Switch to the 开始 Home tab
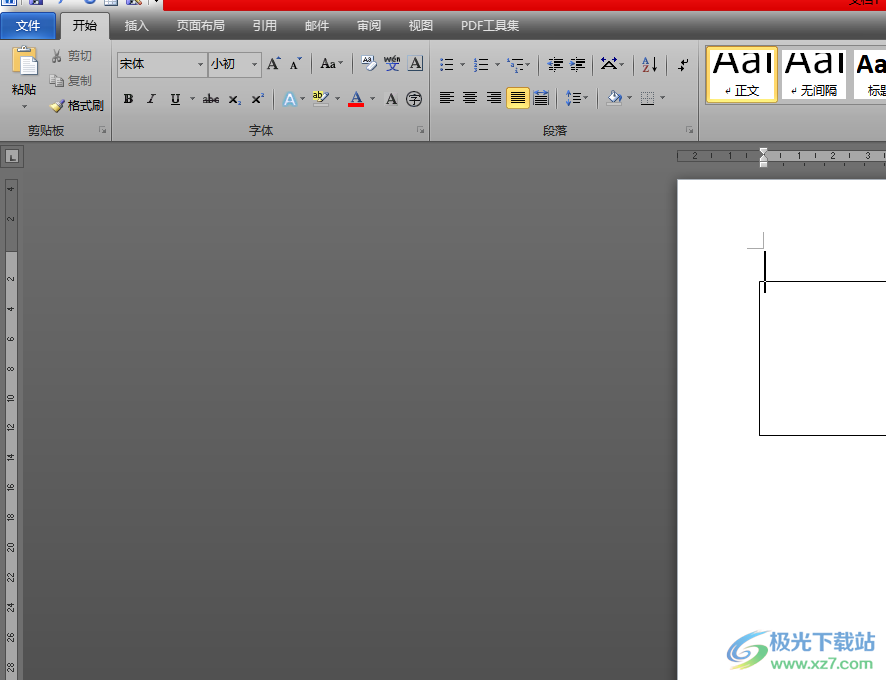886x680 pixels. pyautogui.click(x=85, y=26)
